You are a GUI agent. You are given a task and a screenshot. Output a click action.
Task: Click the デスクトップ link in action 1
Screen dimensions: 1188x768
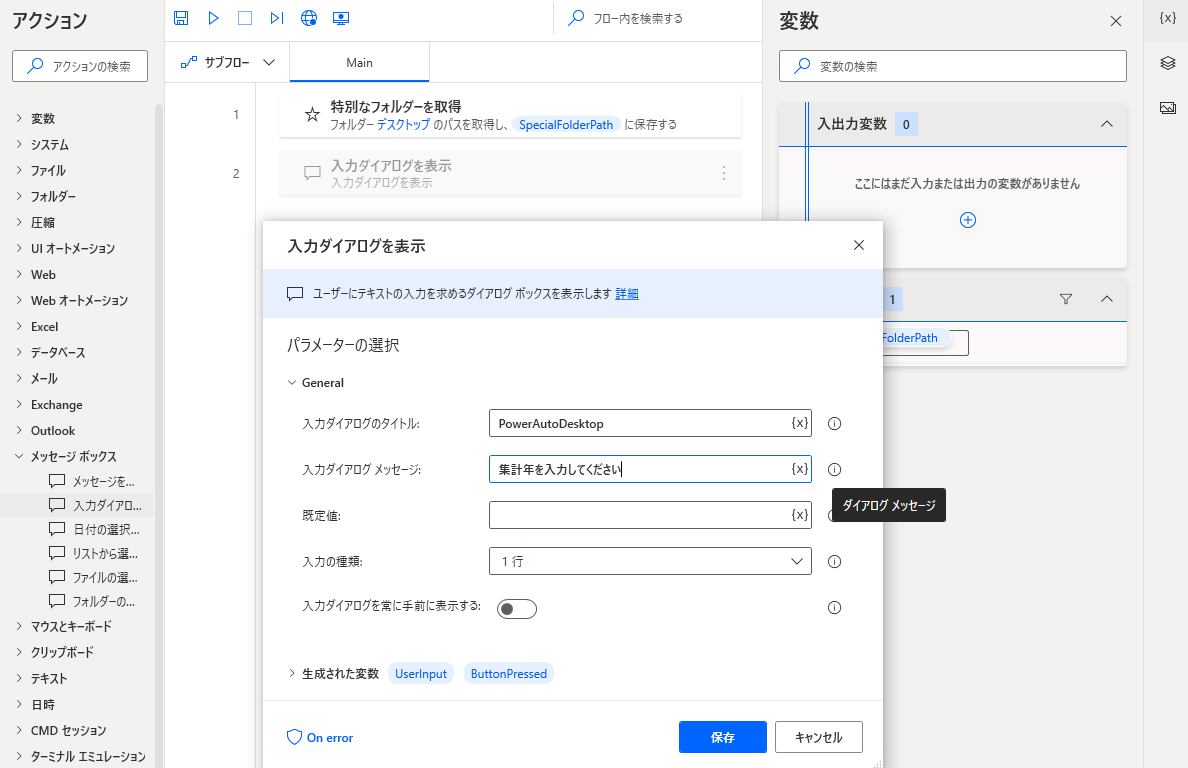(x=403, y=125)
